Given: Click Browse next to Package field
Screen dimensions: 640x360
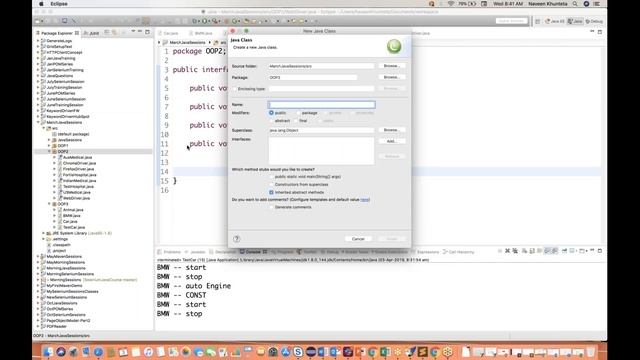Looking at the screenshot, I should (x=391, y=77).
